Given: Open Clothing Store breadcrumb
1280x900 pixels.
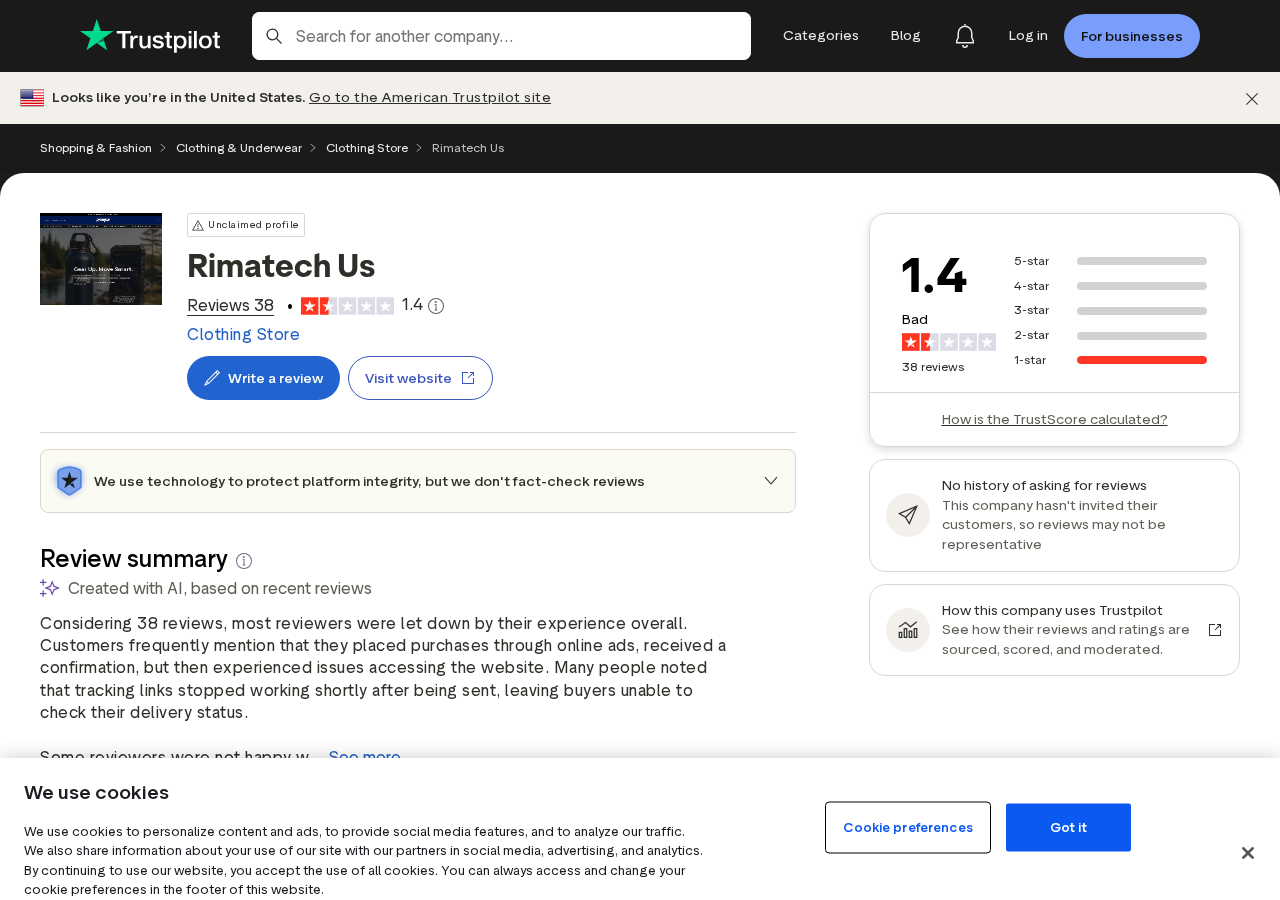Looking at the screenshot, I should [367, 148].
